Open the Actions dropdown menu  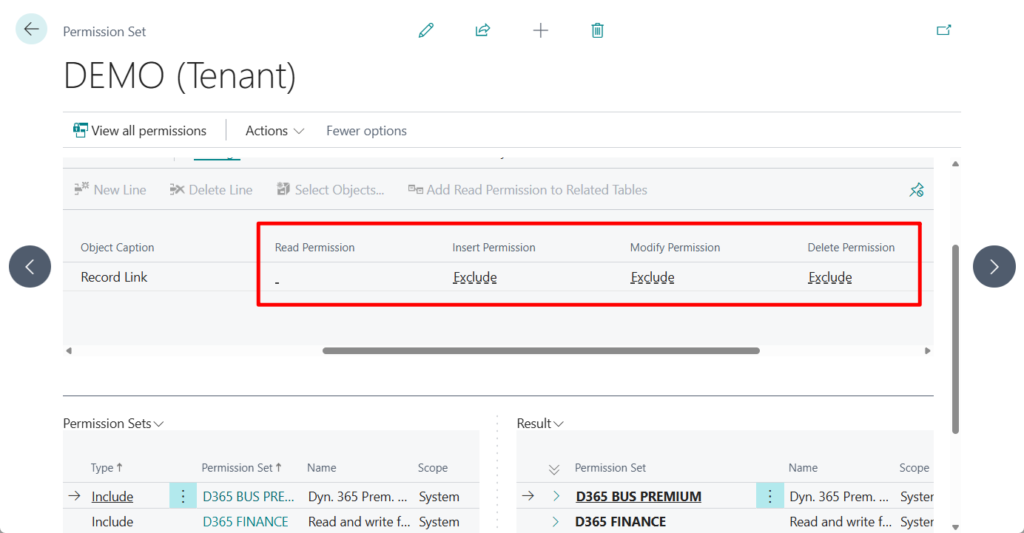[274, 131]
